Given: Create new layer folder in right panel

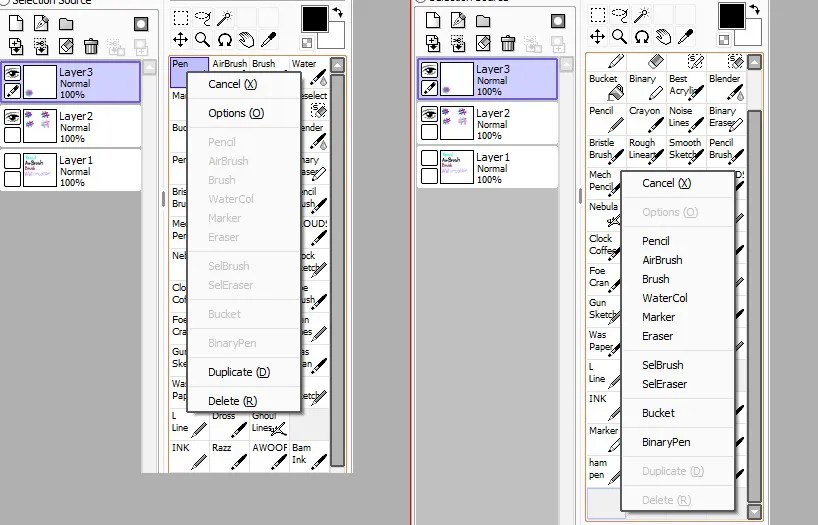Looking at the screenshot, I should [x=483, y=21].
